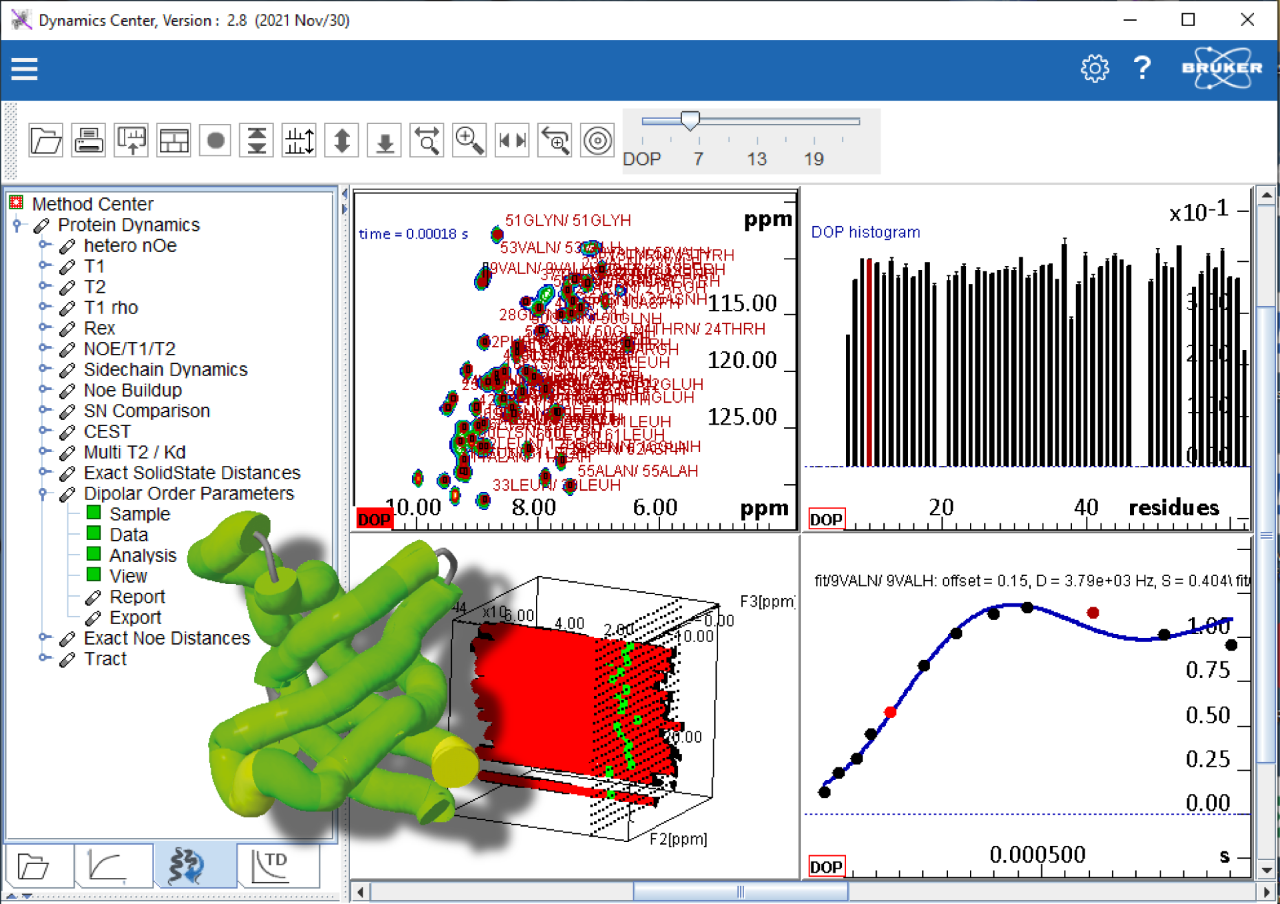Open the Analysis step

click(x=143, y=556)
